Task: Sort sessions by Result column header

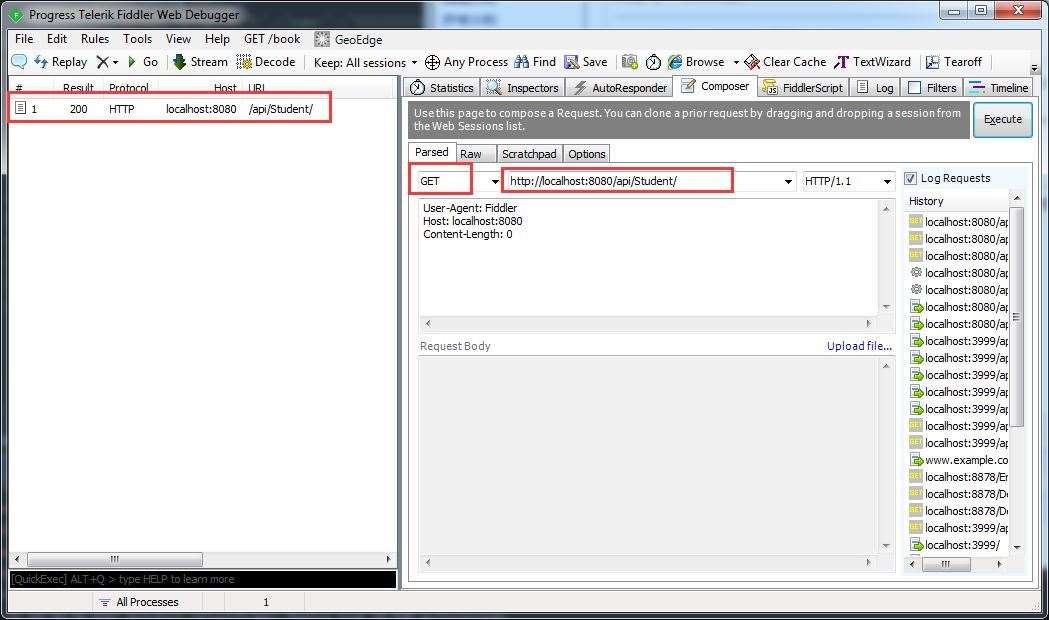Action: tap(78, 88)
